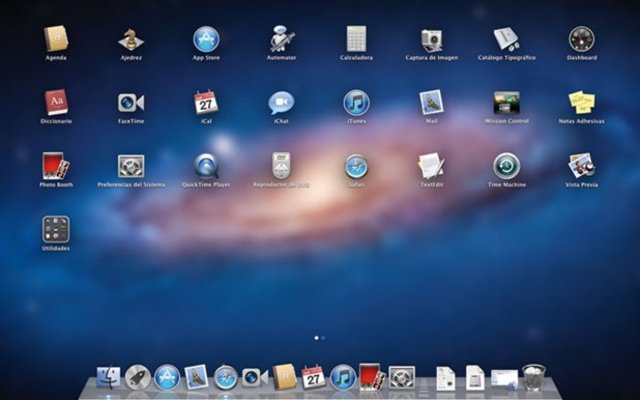Open the Trash in the Dock
The width and height of the screenshot is (640, 400).
coord(534,378)
